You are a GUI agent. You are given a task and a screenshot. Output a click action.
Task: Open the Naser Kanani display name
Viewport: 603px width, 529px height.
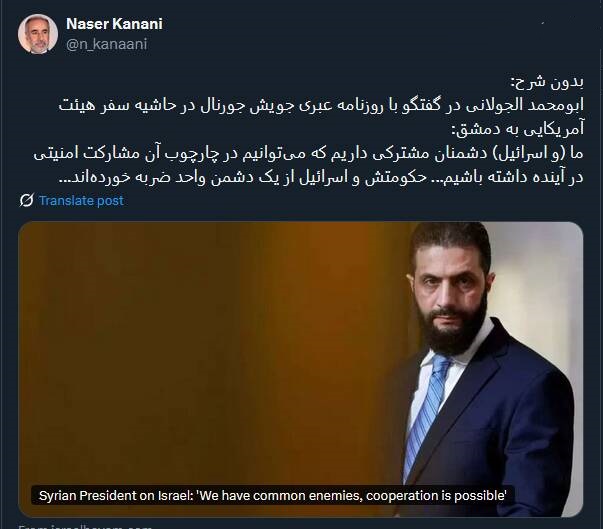click(x=114, y=24)
